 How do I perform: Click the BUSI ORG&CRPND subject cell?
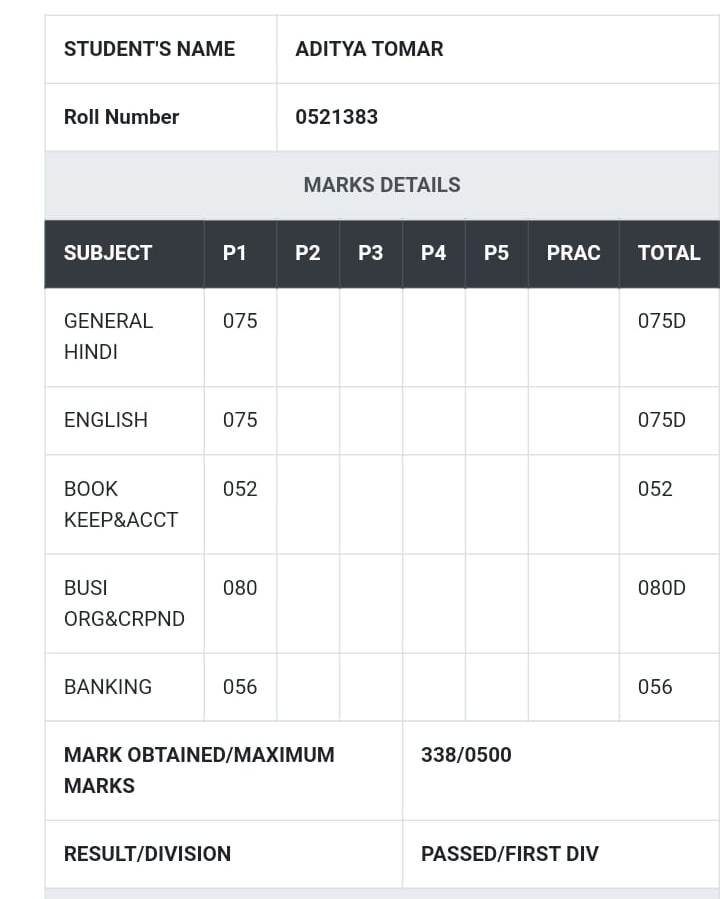pos(124,603)
